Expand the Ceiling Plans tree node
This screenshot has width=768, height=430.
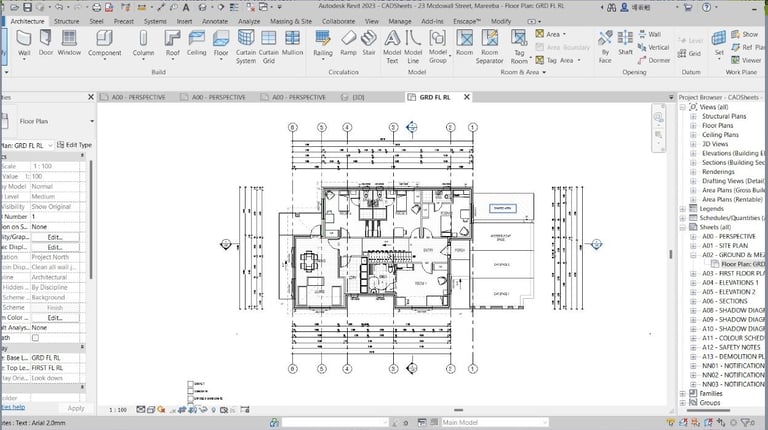[693, 135]
